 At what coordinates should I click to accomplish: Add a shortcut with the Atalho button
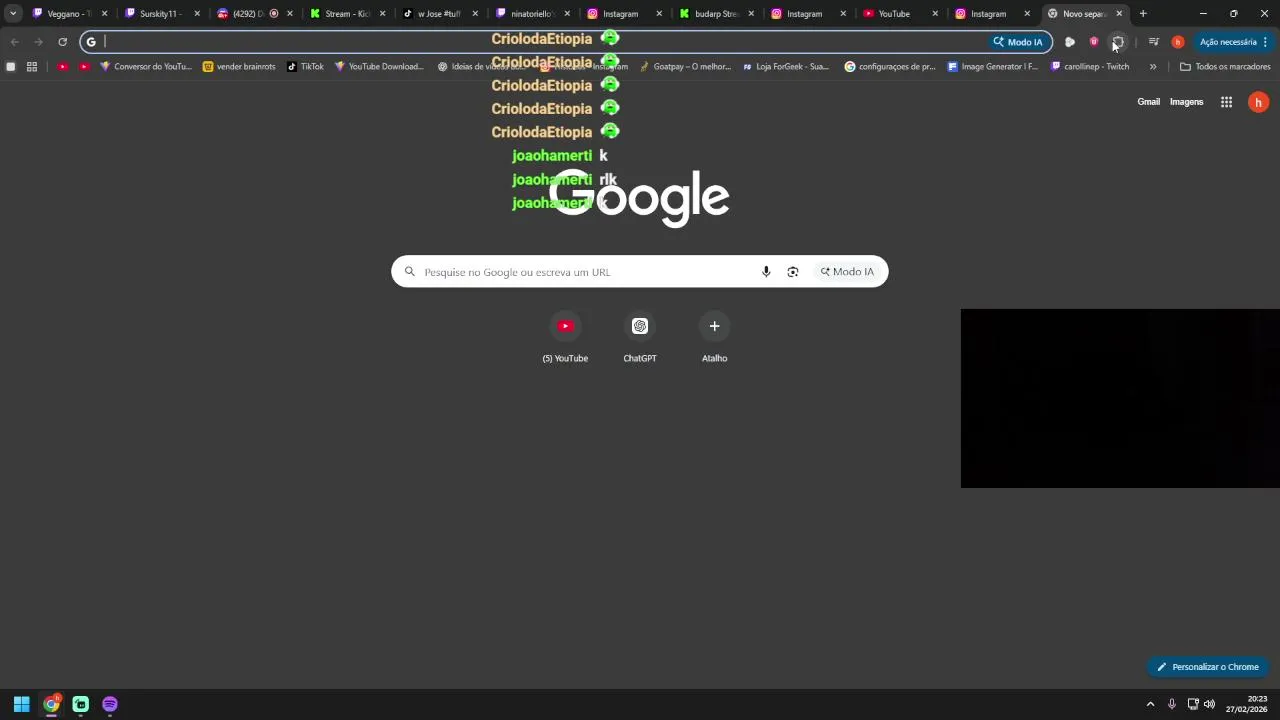pyautogui.click(x=714, y=338)
